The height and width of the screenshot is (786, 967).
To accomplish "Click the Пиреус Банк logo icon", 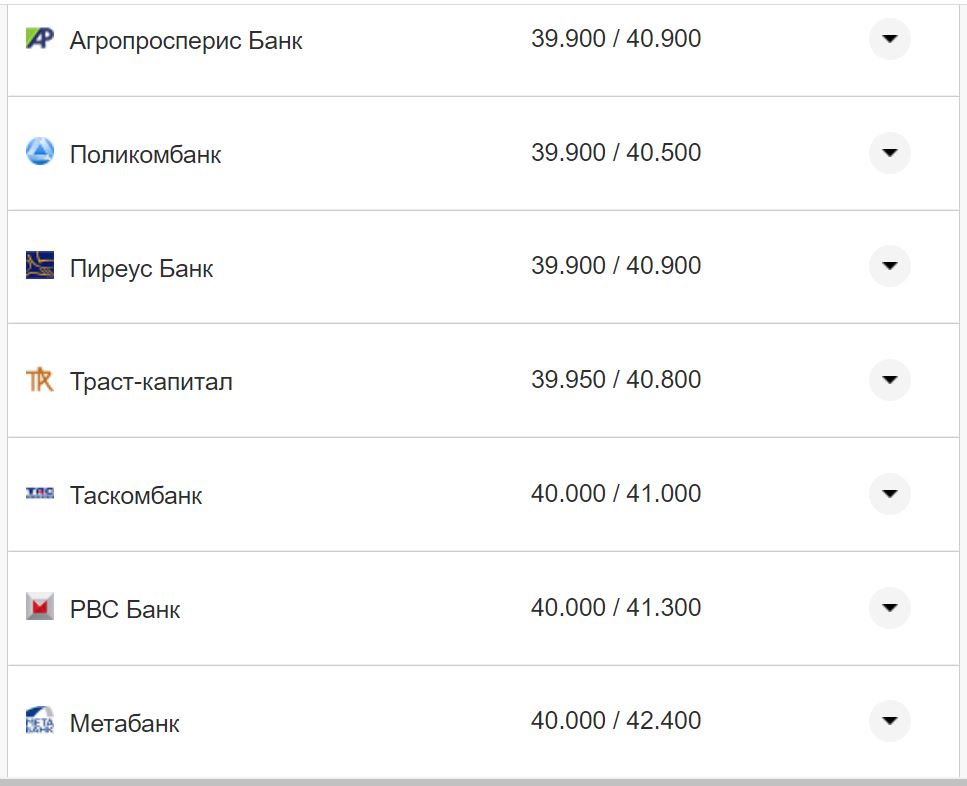I will click(39, 266).
